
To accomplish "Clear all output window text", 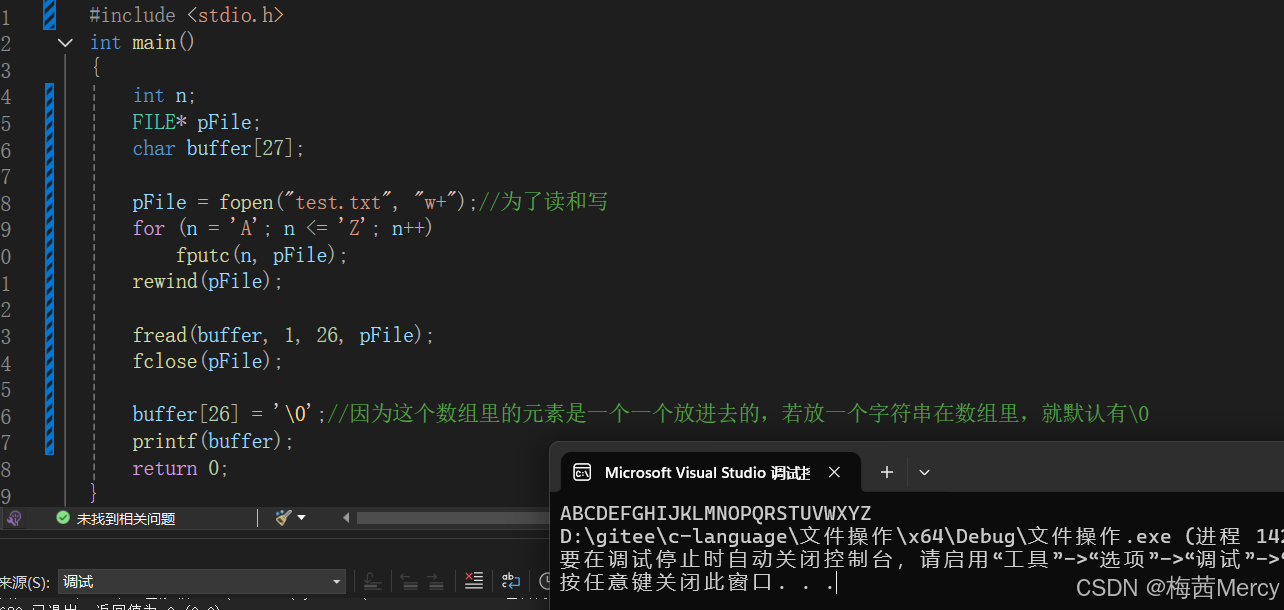I will 474,581.
